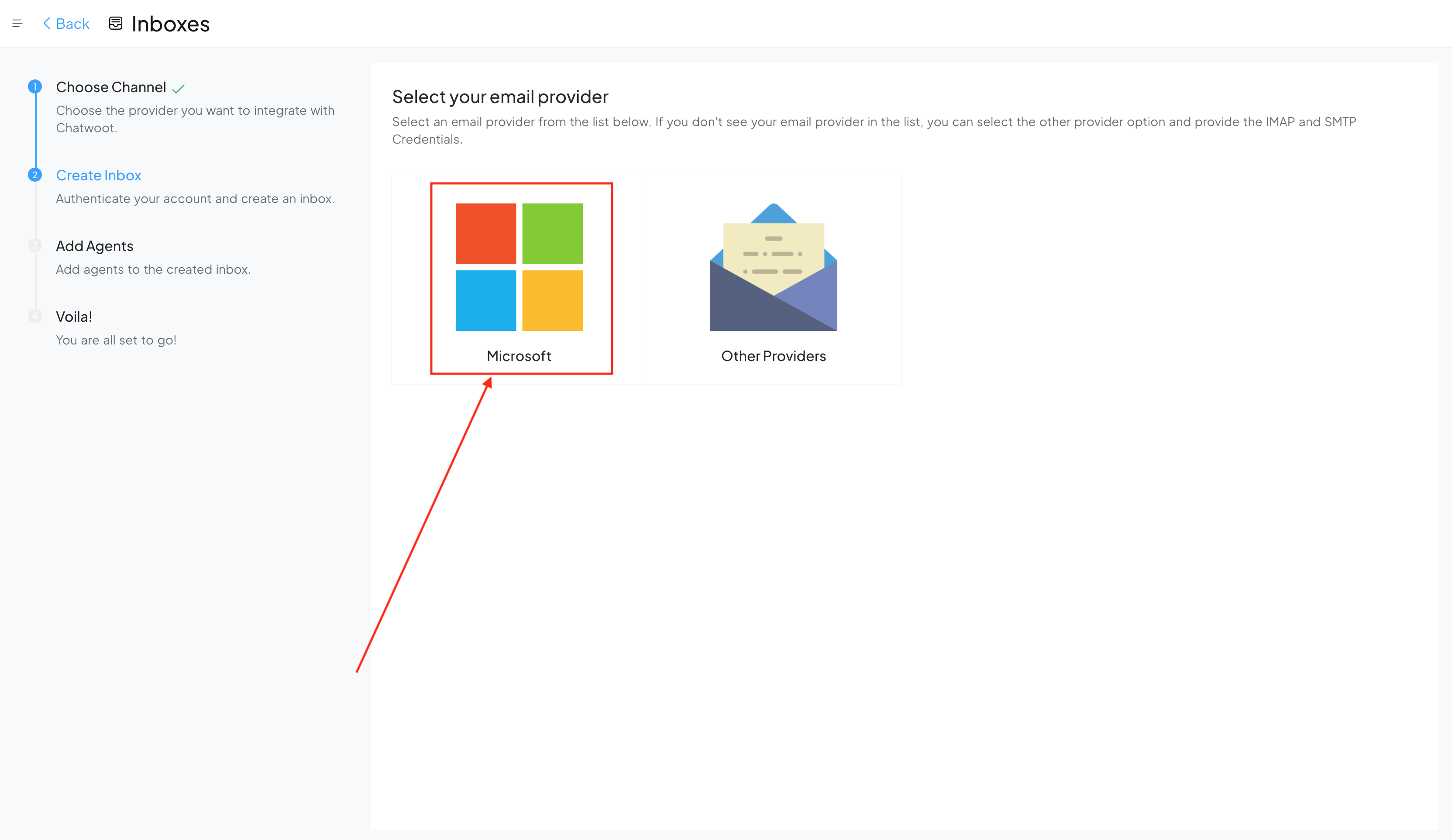The image size is (1452, 840).
Task: Click the green checkmark beside Choose Channel
Action: click(179, 89)
